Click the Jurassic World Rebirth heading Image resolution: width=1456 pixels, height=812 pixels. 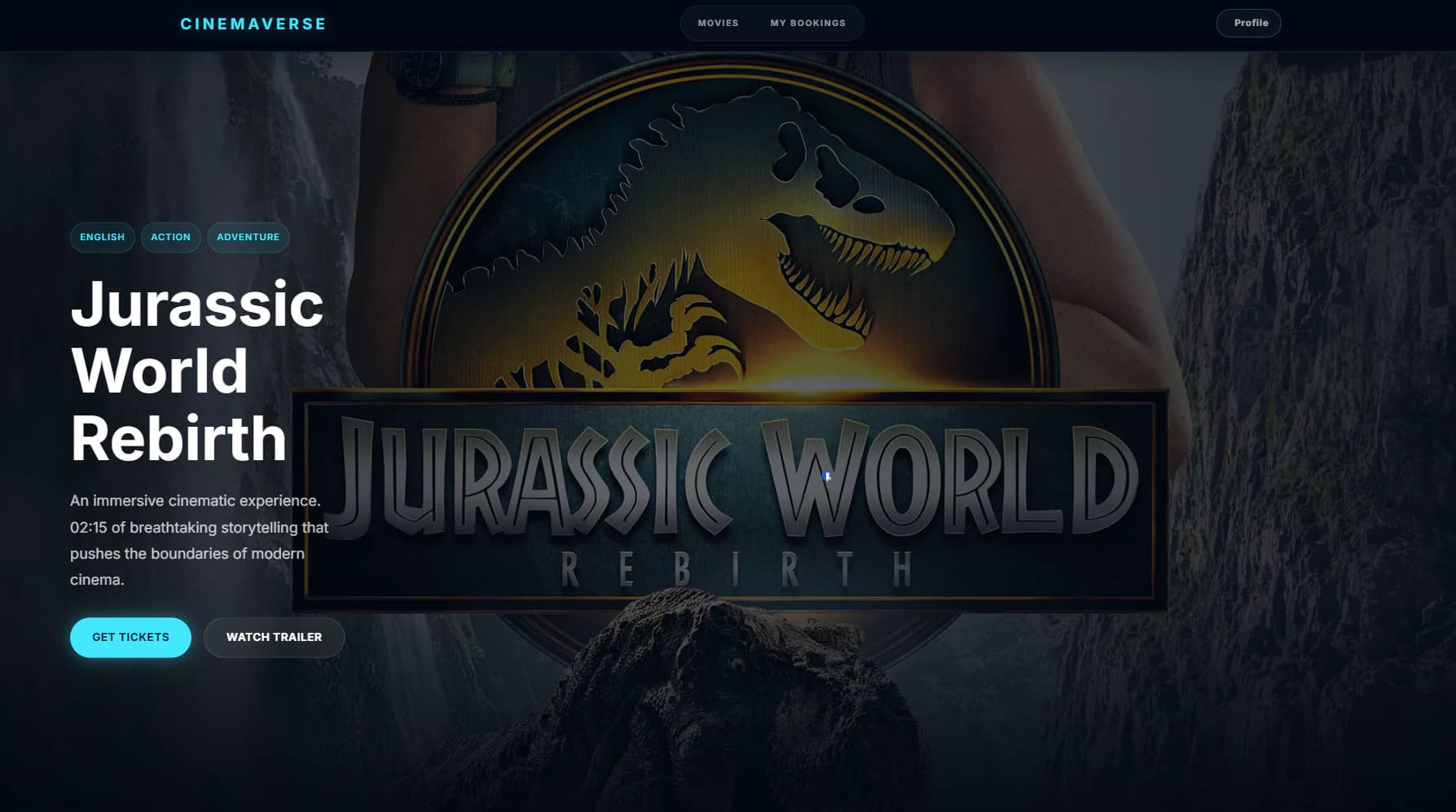(196, 371)
